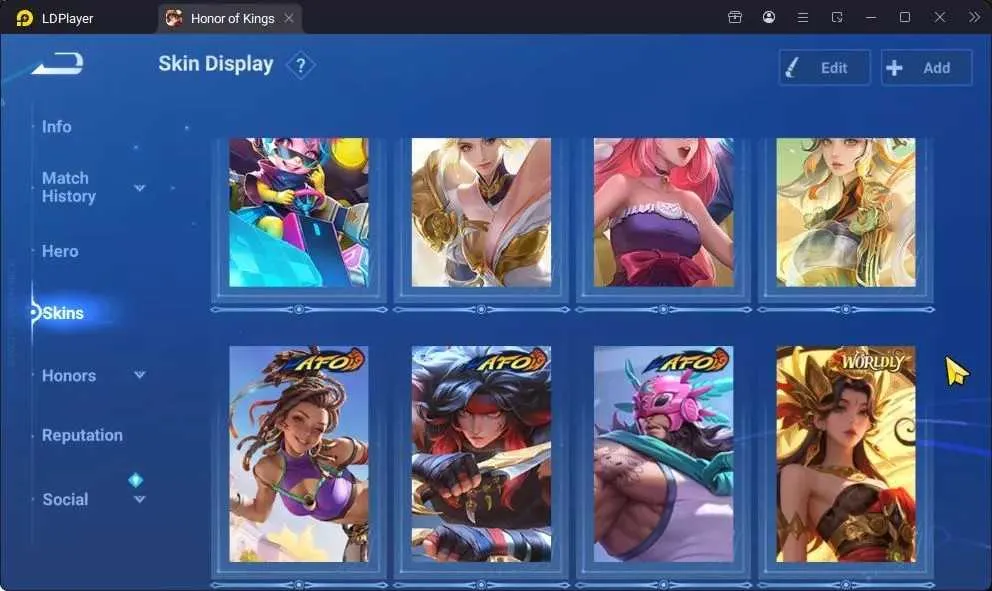The image size is (992, 591).
Task: Open the Honors section
Action: click(x=69, y=376)
